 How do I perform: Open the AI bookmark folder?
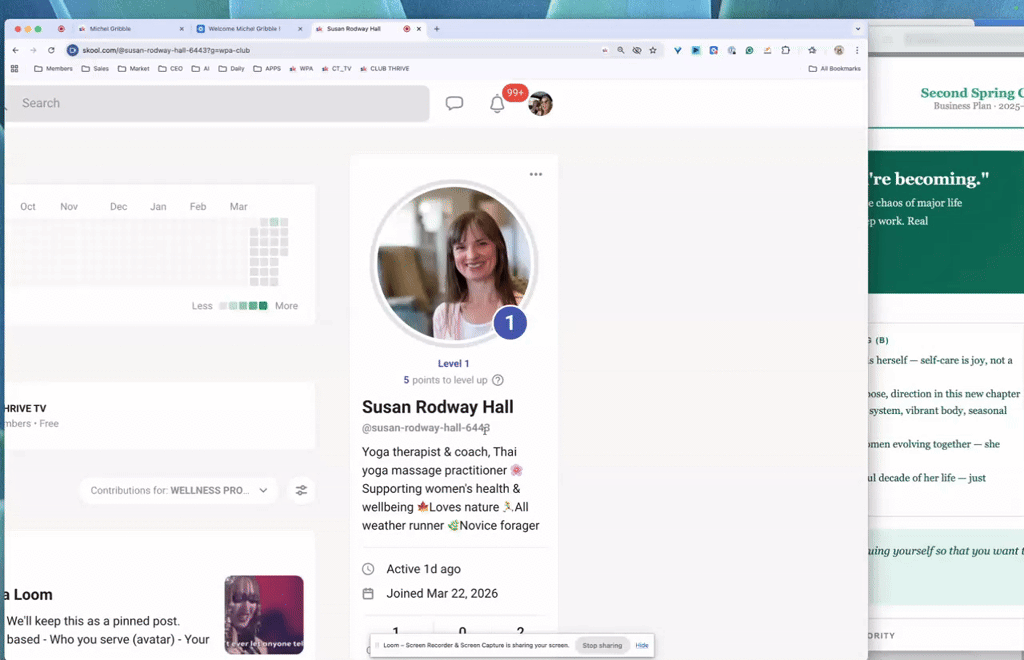200,69
